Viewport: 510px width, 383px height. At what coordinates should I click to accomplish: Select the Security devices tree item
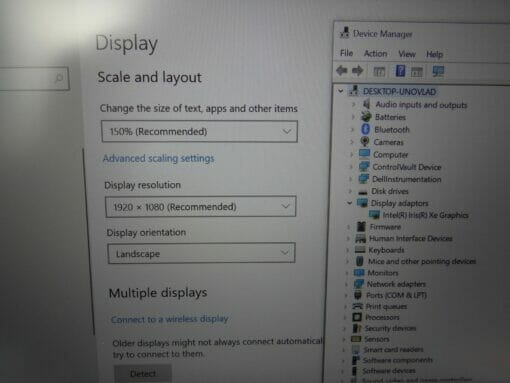[x=390, y=328]
